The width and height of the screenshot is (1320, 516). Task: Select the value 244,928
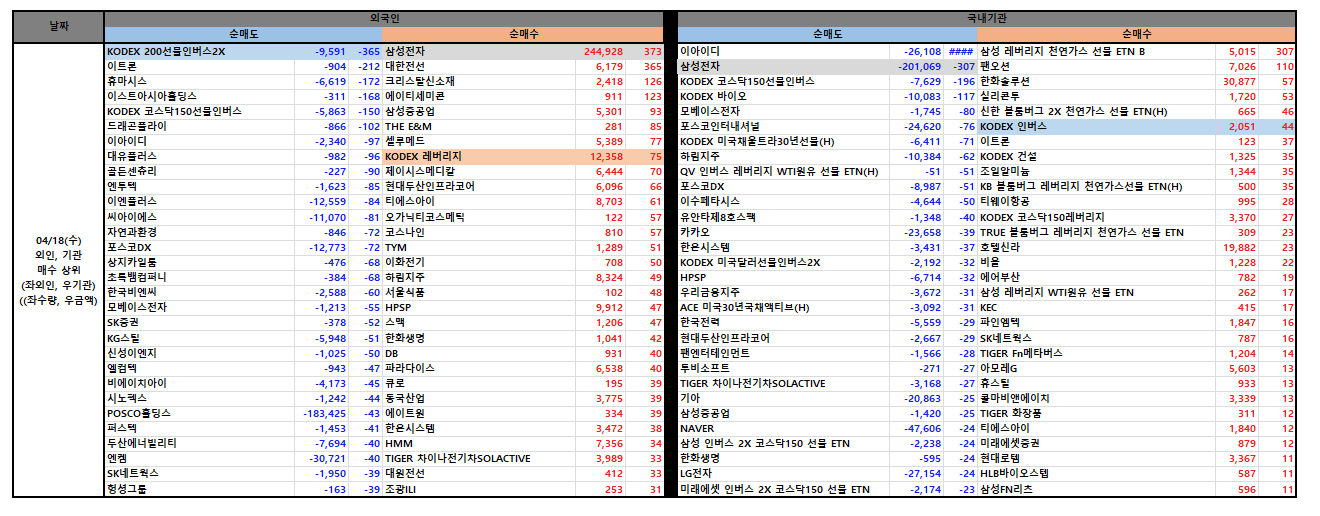click(601, 51)
